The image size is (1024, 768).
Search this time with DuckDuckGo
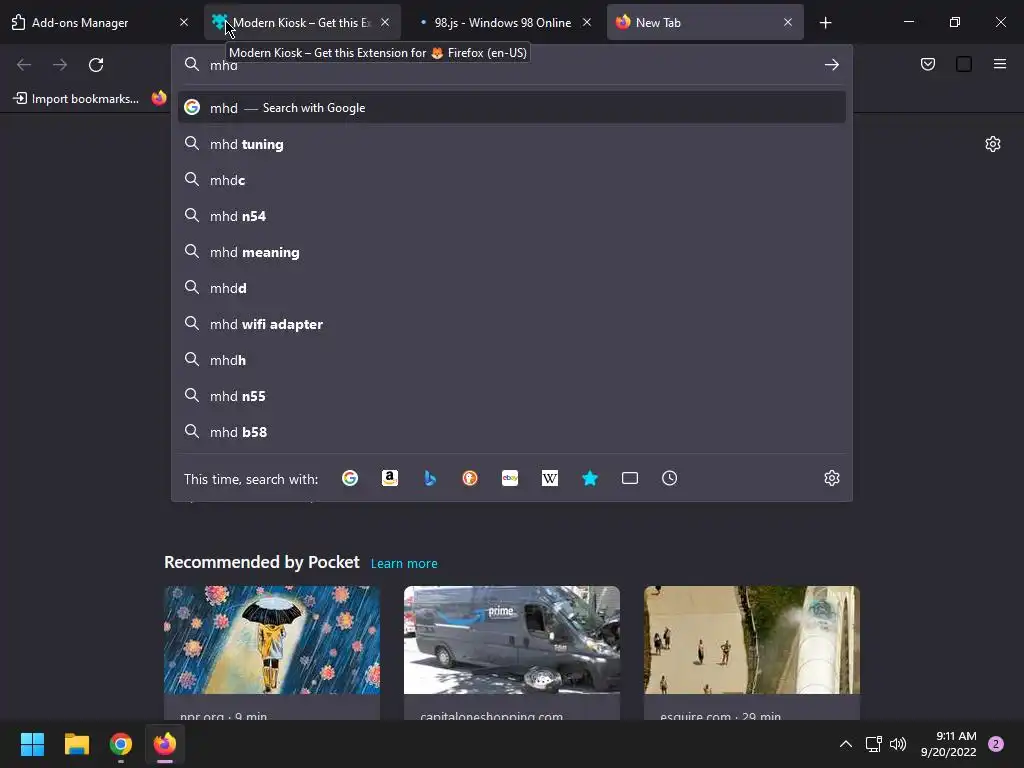click(x=470, y=478)
